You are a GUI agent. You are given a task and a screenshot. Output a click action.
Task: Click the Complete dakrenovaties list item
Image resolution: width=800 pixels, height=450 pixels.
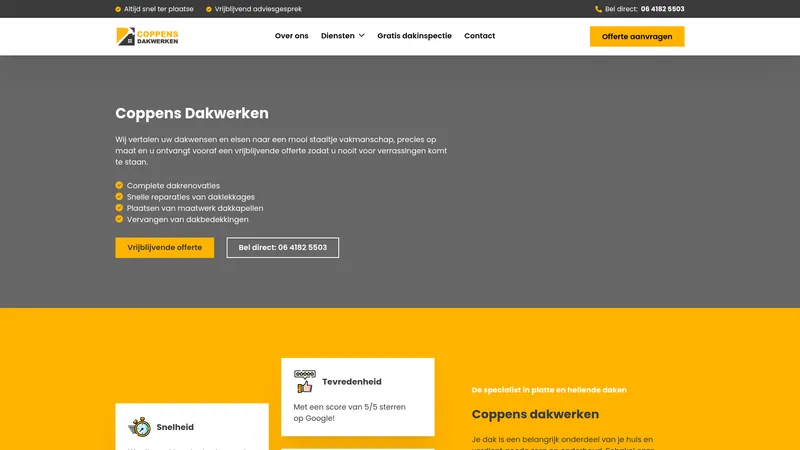pyautogui.click(x=173, y=186)
